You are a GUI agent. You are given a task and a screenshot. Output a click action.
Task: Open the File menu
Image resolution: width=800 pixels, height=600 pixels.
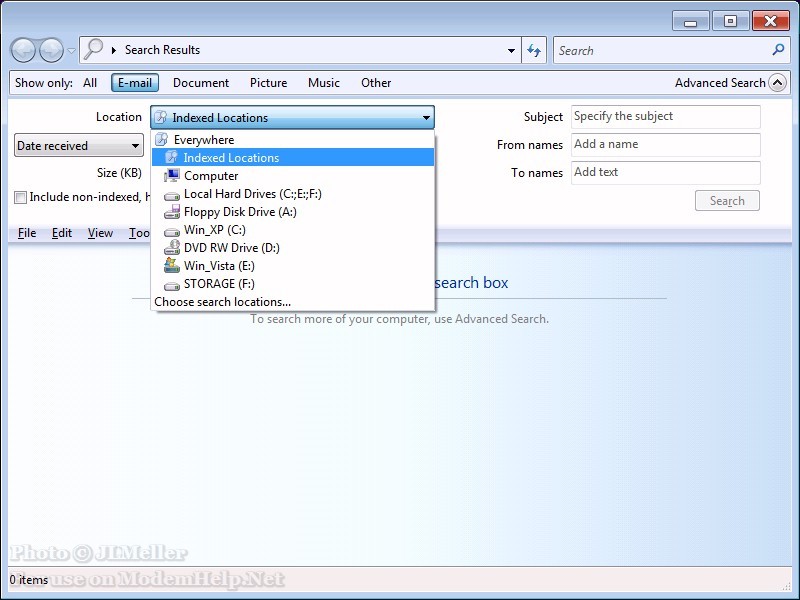[x=27, y=233]
